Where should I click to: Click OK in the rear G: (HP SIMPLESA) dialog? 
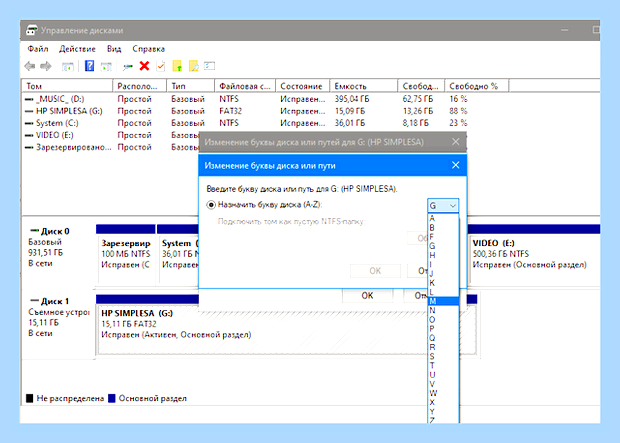coord(367,295)
